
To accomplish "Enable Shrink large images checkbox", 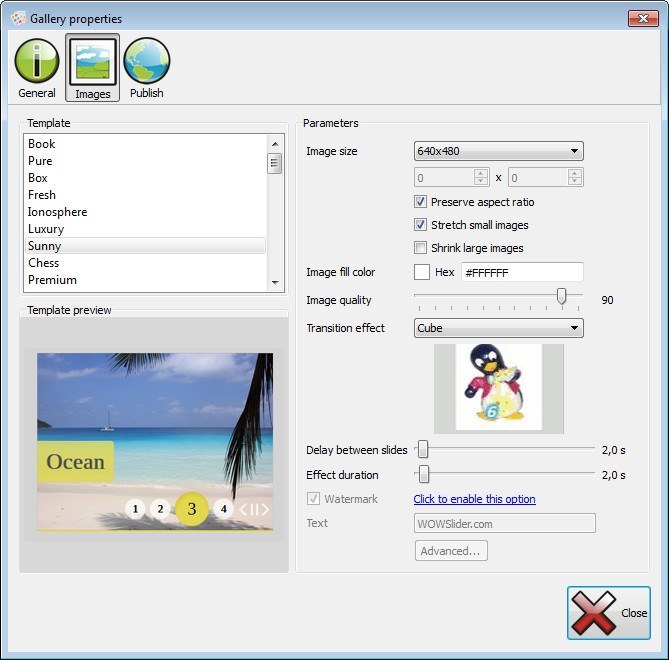I will (x=420, y=248).
